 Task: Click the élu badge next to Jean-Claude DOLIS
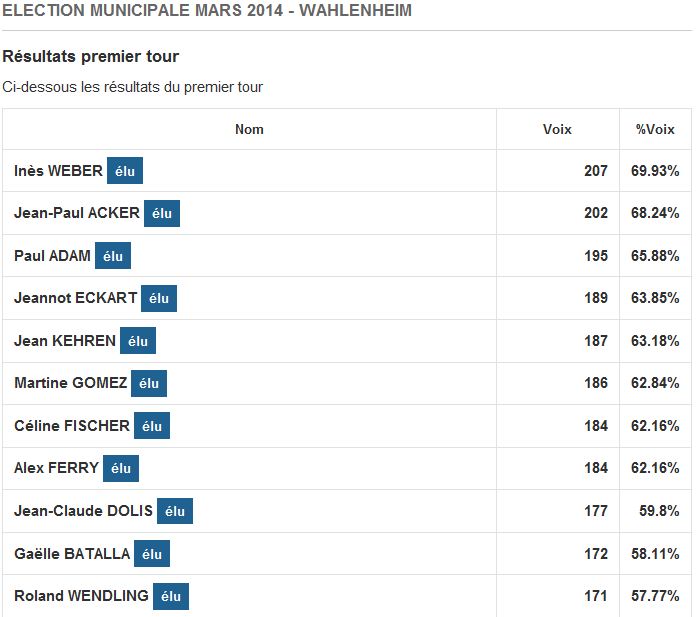(x=175, y=511)
